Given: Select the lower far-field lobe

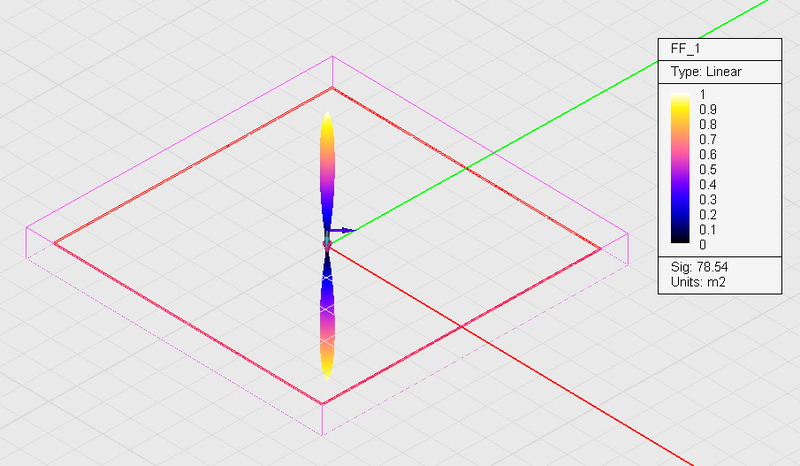Looking at the screenshot, I should click(x=327, y=316).
